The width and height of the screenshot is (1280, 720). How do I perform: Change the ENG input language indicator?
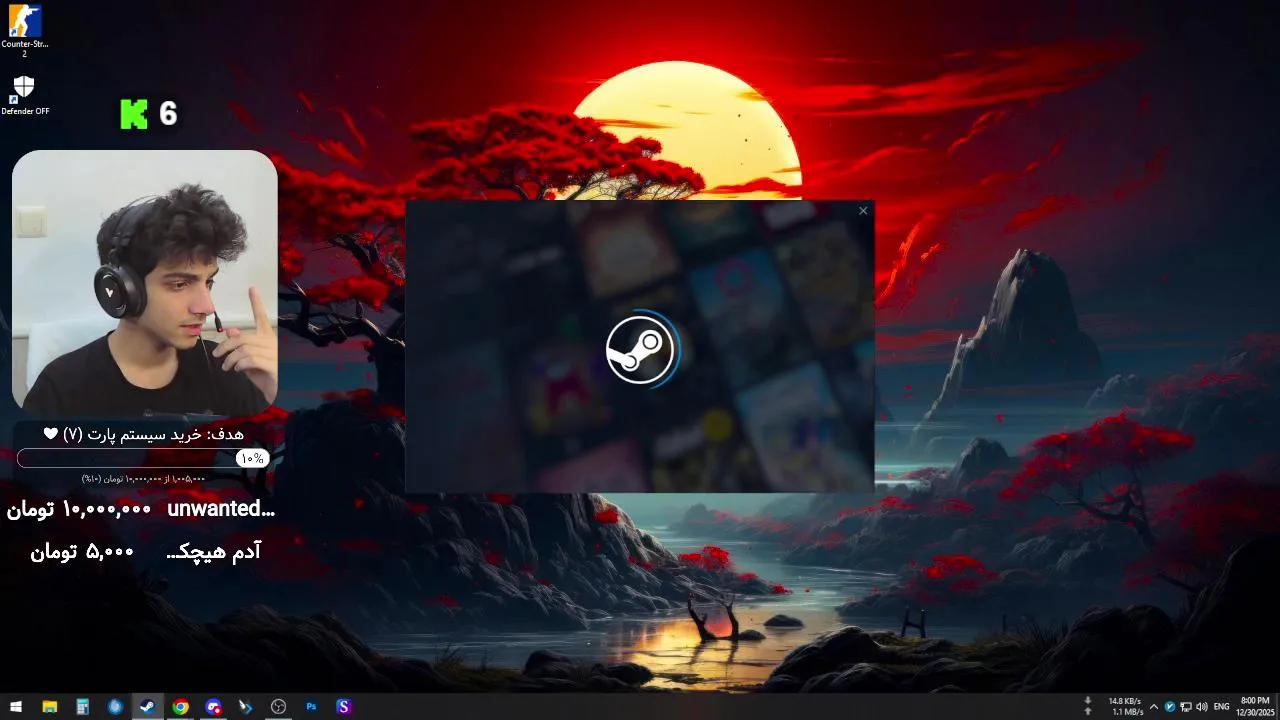pos(1221,706)
